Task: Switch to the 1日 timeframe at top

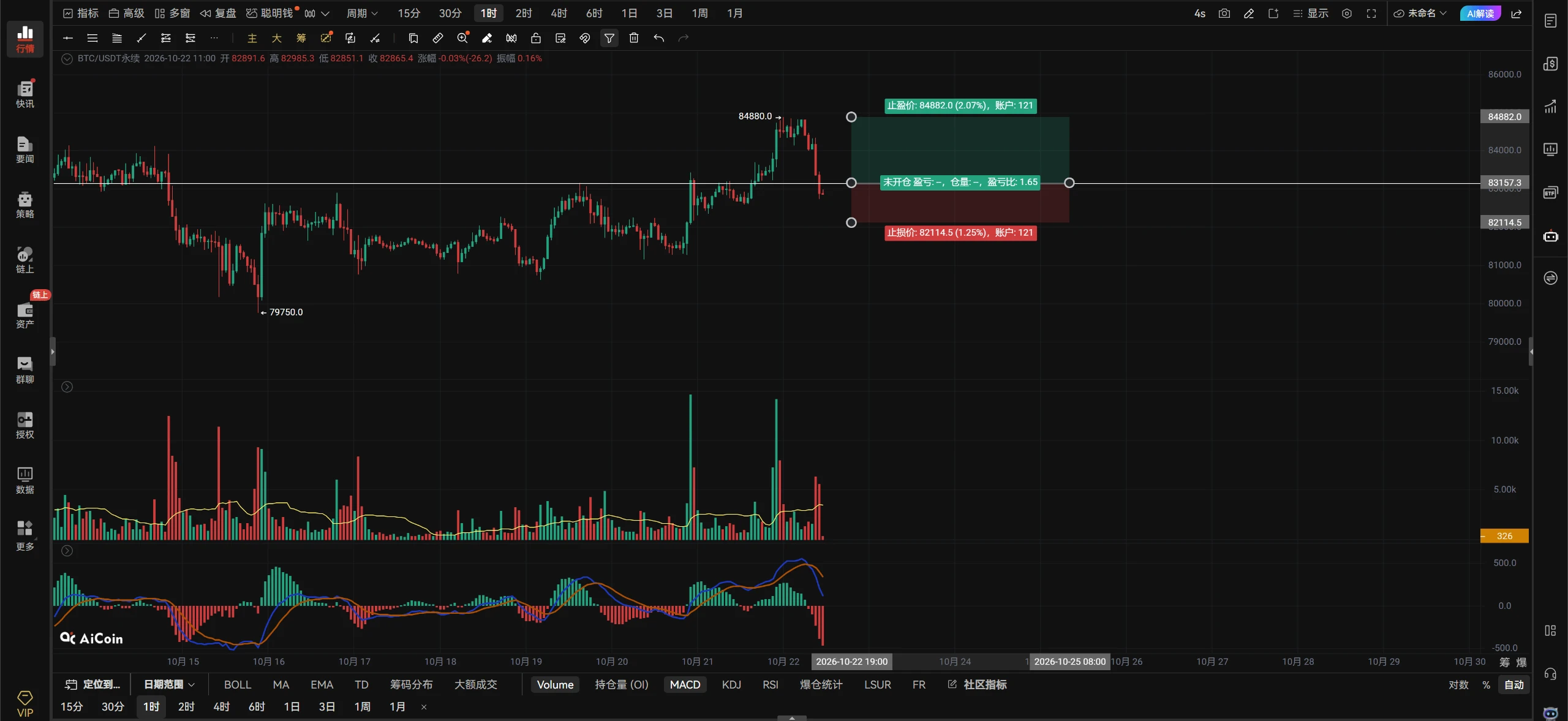Action: click(x=629, y=13)
